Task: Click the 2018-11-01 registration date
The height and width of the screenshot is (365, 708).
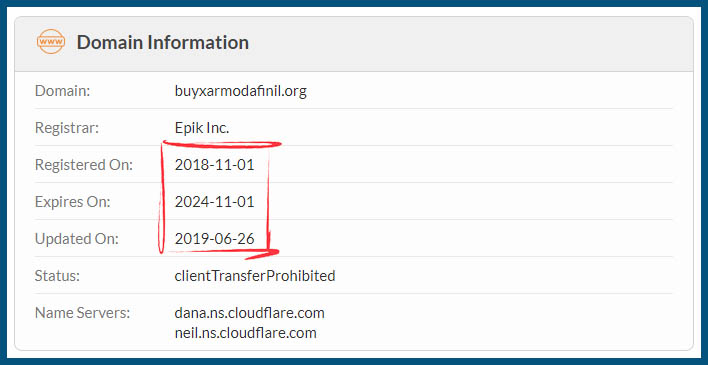Action: pyautogui.click(x=214, y=165)
